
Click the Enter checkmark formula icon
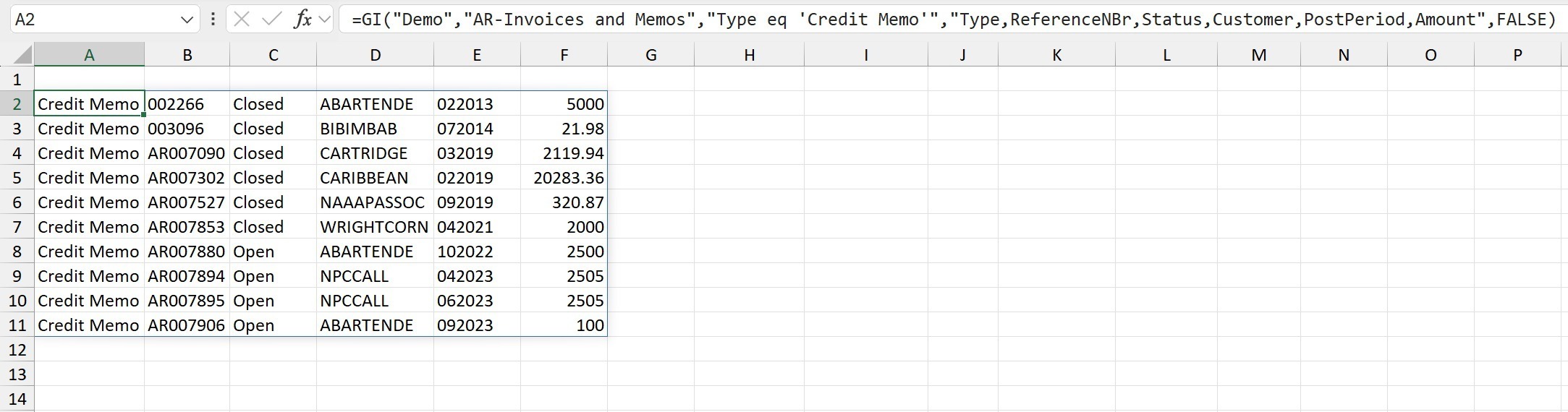click(x=271, y=20)
